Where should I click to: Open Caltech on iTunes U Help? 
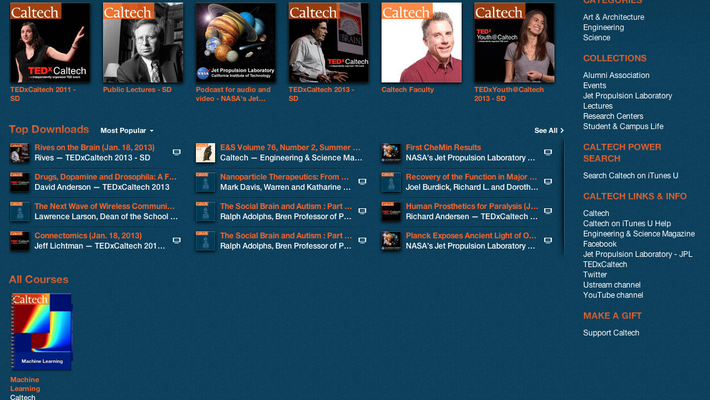click(x=627, y=223)
